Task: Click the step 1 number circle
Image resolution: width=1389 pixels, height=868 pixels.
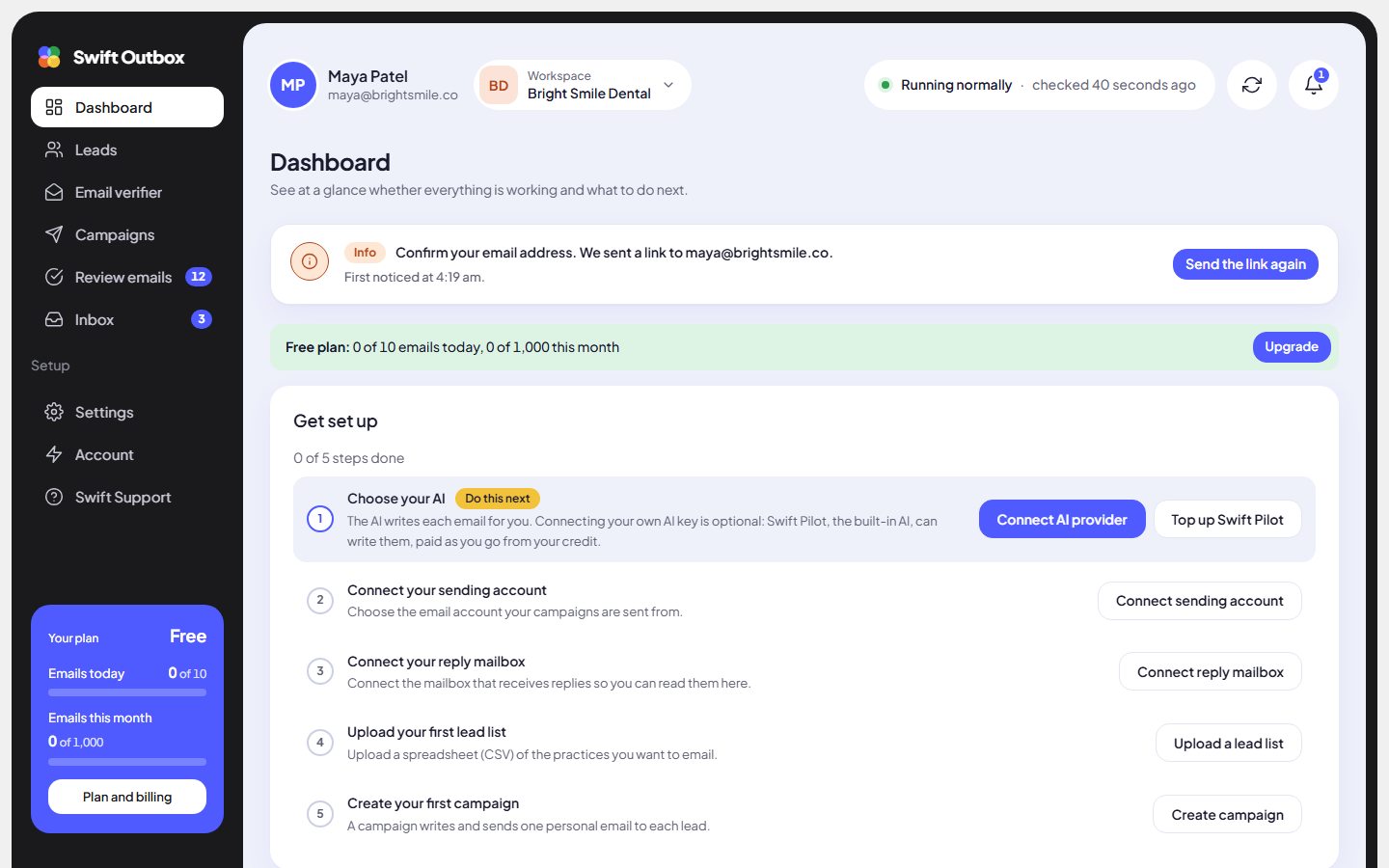Action: tap(320, 519)
